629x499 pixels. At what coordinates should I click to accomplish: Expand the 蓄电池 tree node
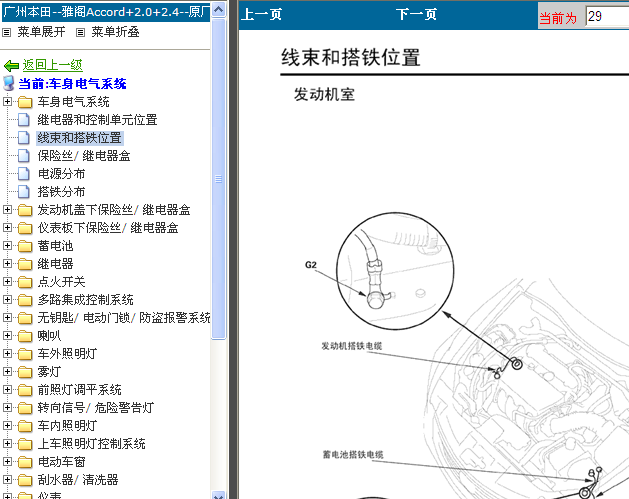[x=7, y=245]
